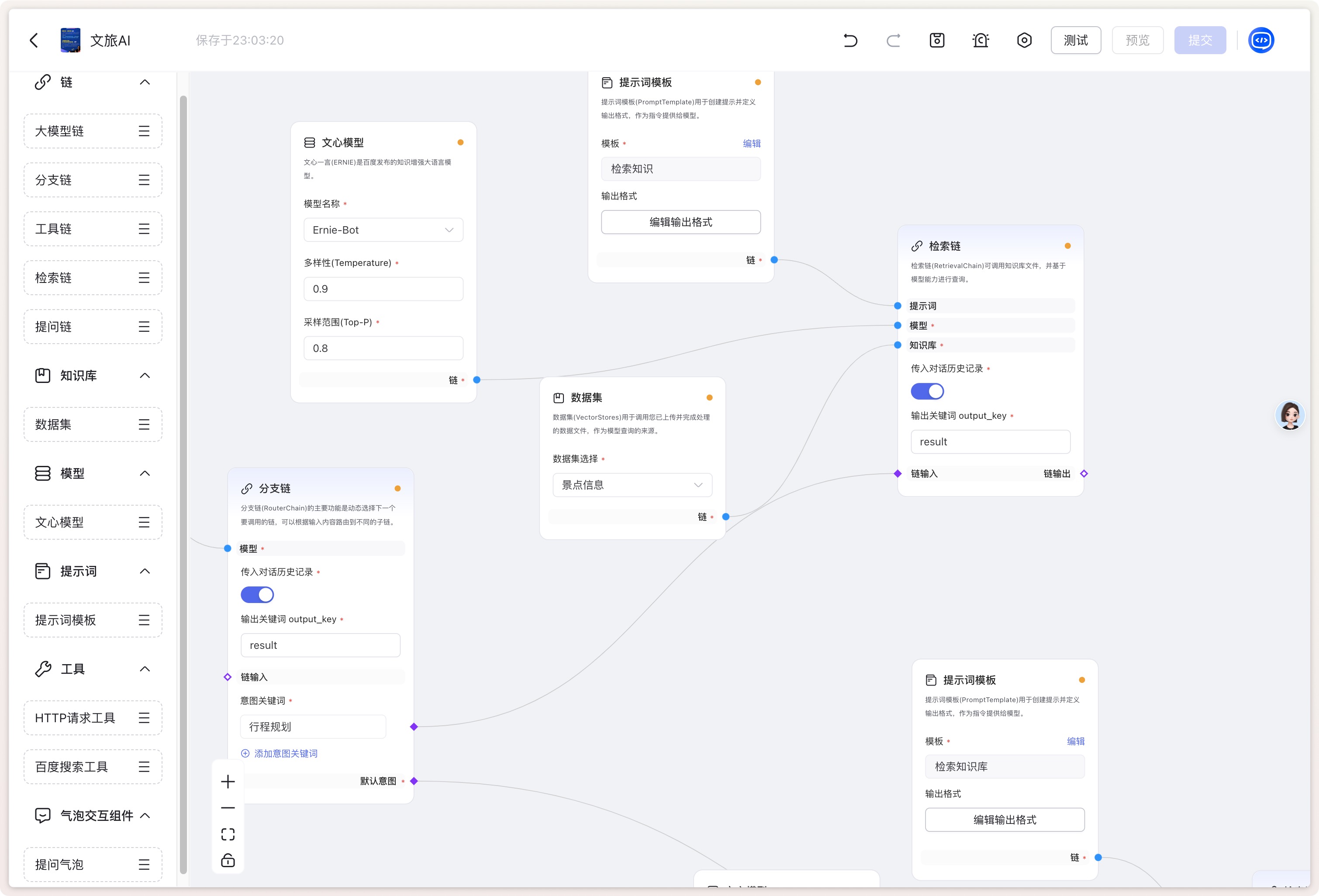The image size is (1319, 896).
Task: Click the blue code icon at top right
Action: (x=1260, y=40)
